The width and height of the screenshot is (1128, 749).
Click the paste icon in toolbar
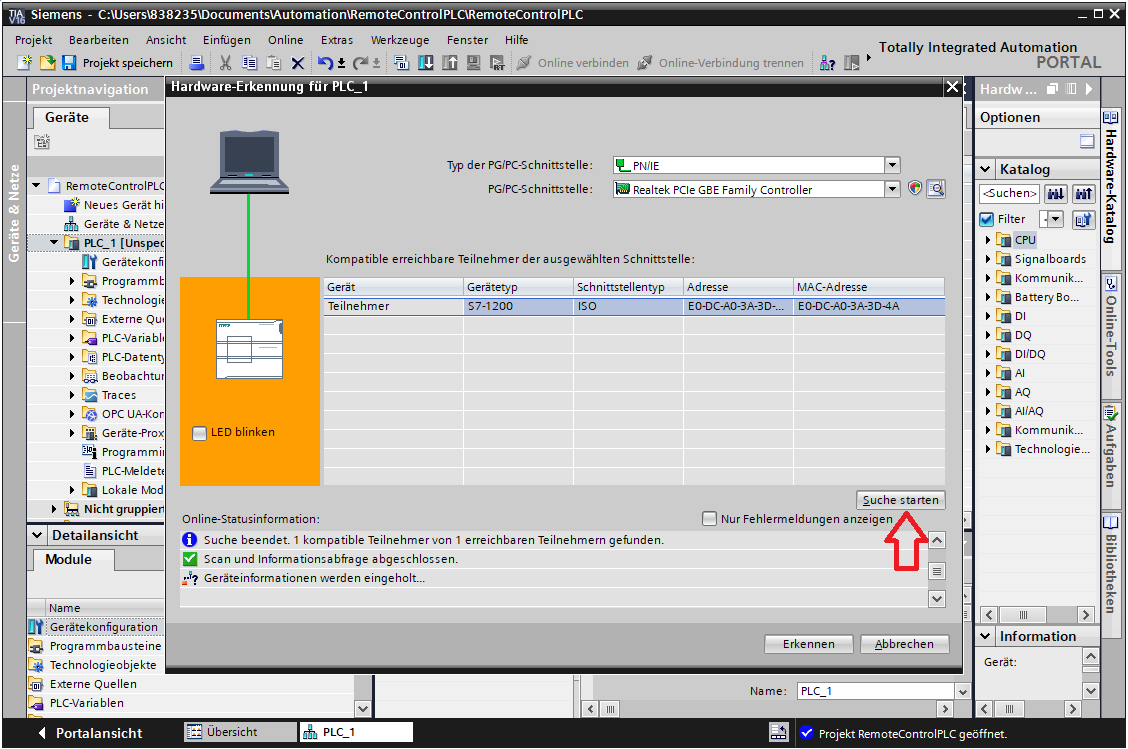[273, 63]
